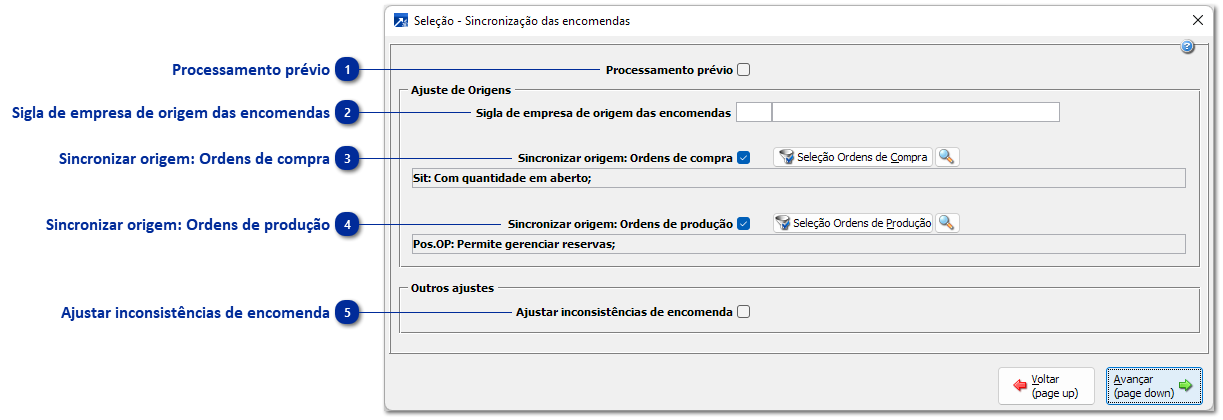Open Seleção Ordens de Compra filter button
Image resolution: width=1223 pixels, height=420 pixels.
point(853,157)
